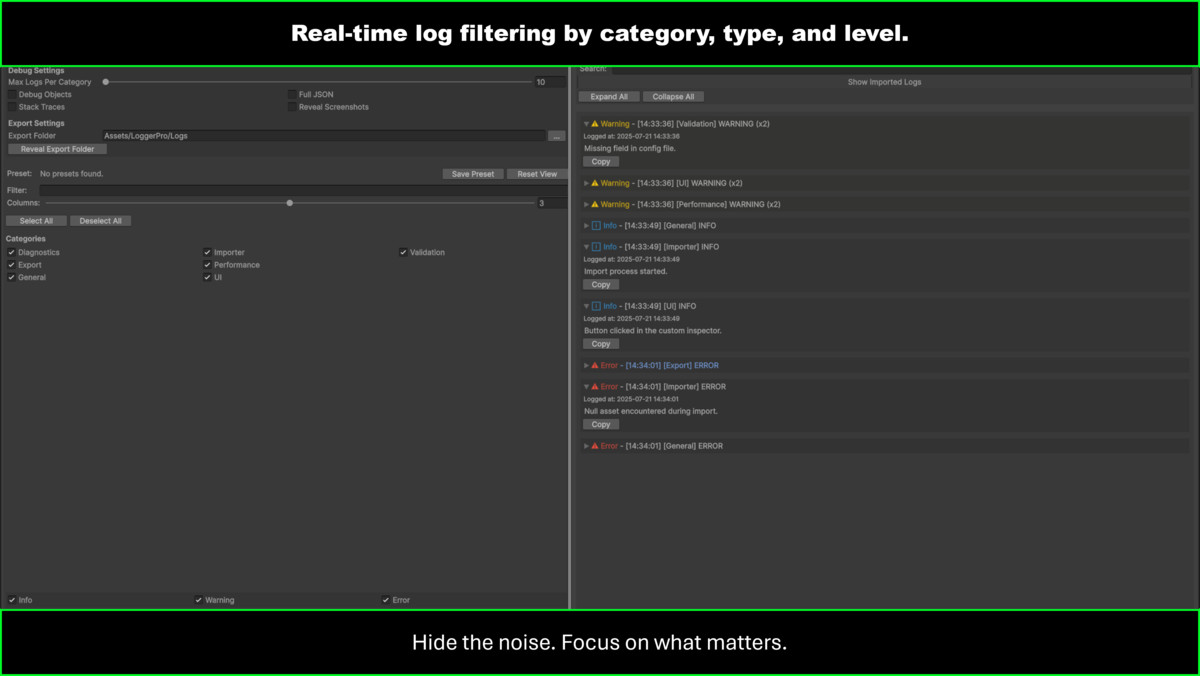Screen dimensions: 1200x676
Task: Click the Max Logs Per Category value field
Action: [x=550, y=82]
